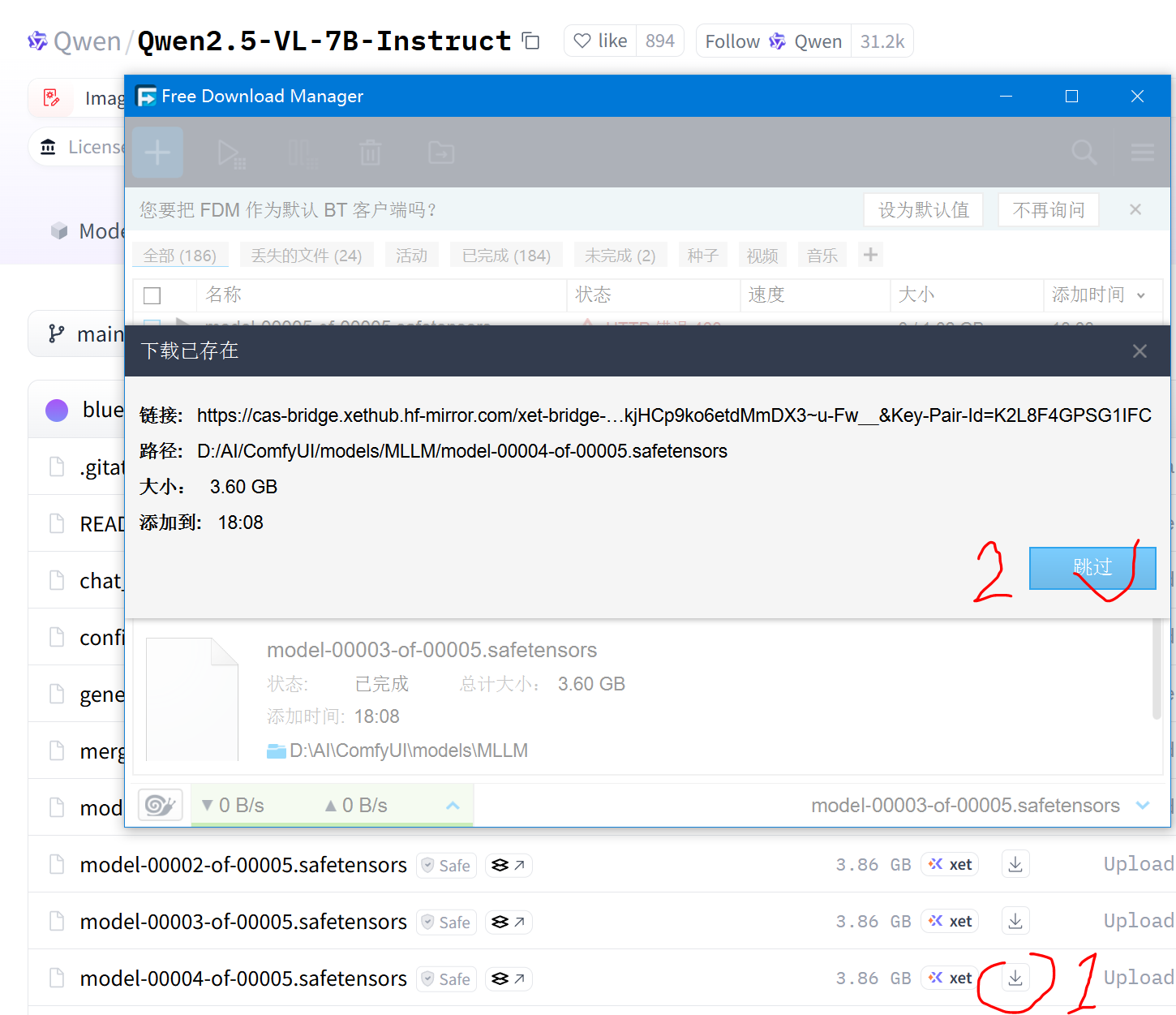Collapse the bottom details panel chevron
Viewport: 1176px width, 1015px height.
point(1143,805)
